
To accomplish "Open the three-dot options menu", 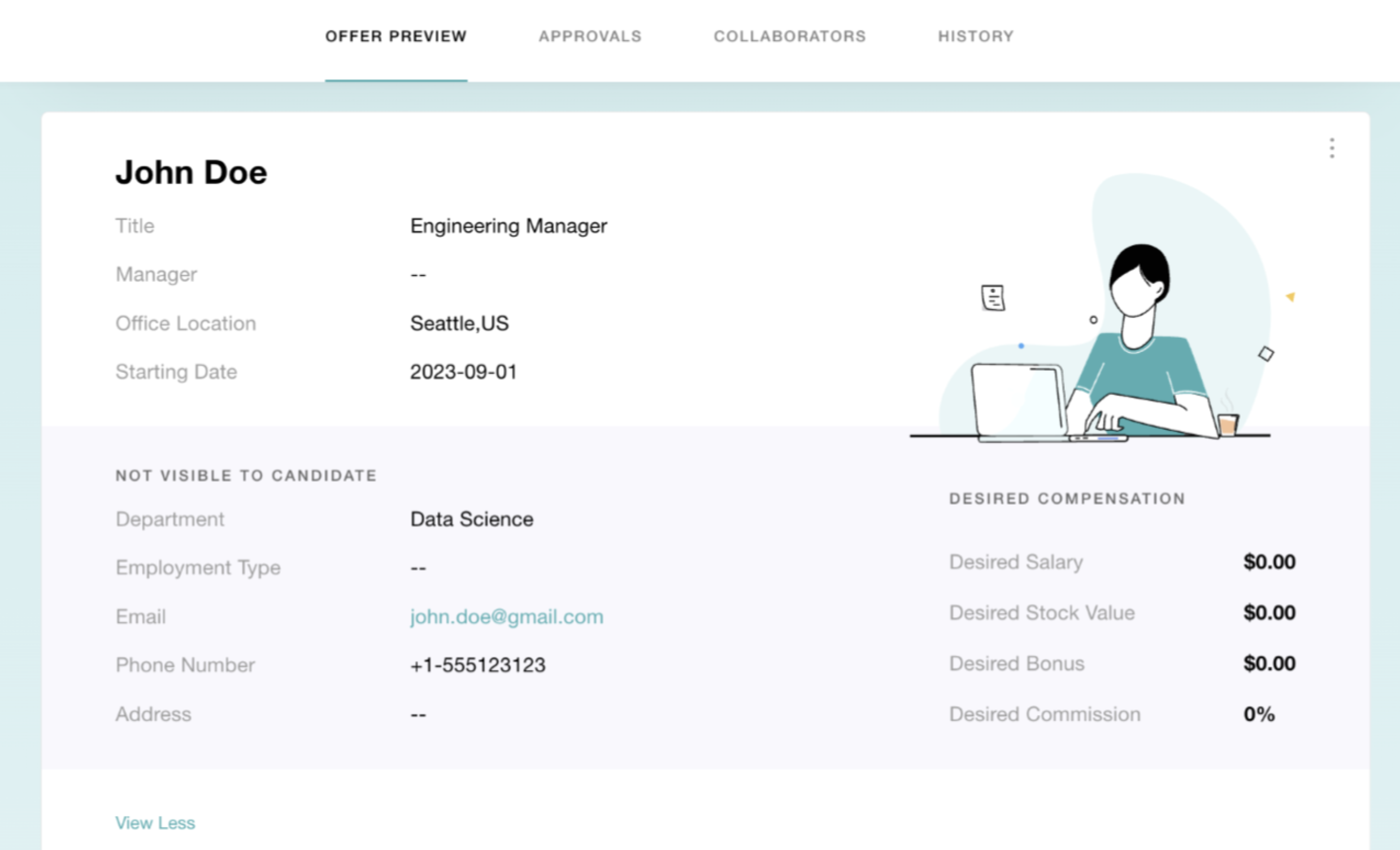I will click(1332, 148).
